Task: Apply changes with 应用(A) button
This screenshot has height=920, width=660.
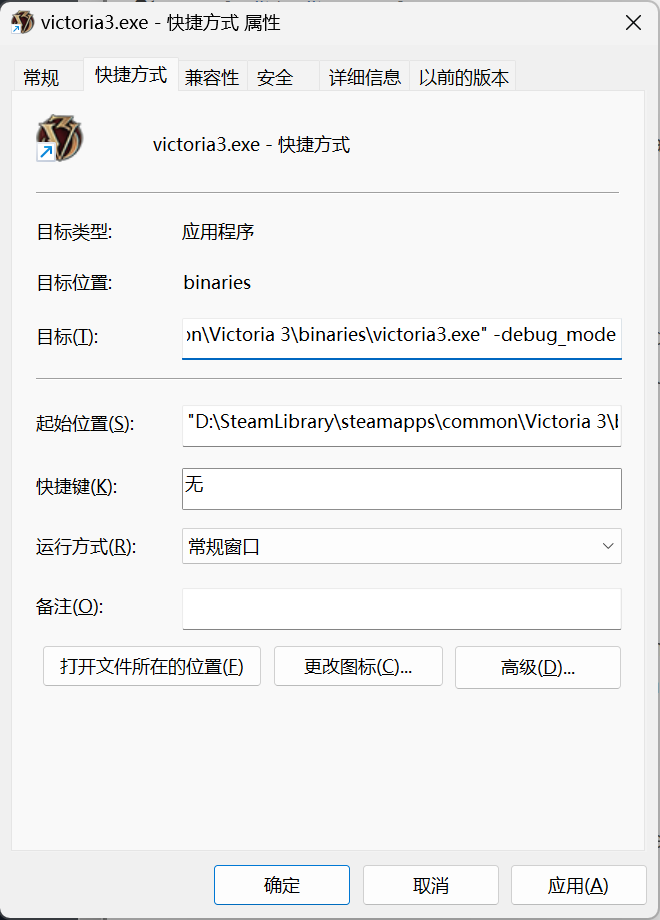Action: (x=578, y=885)
